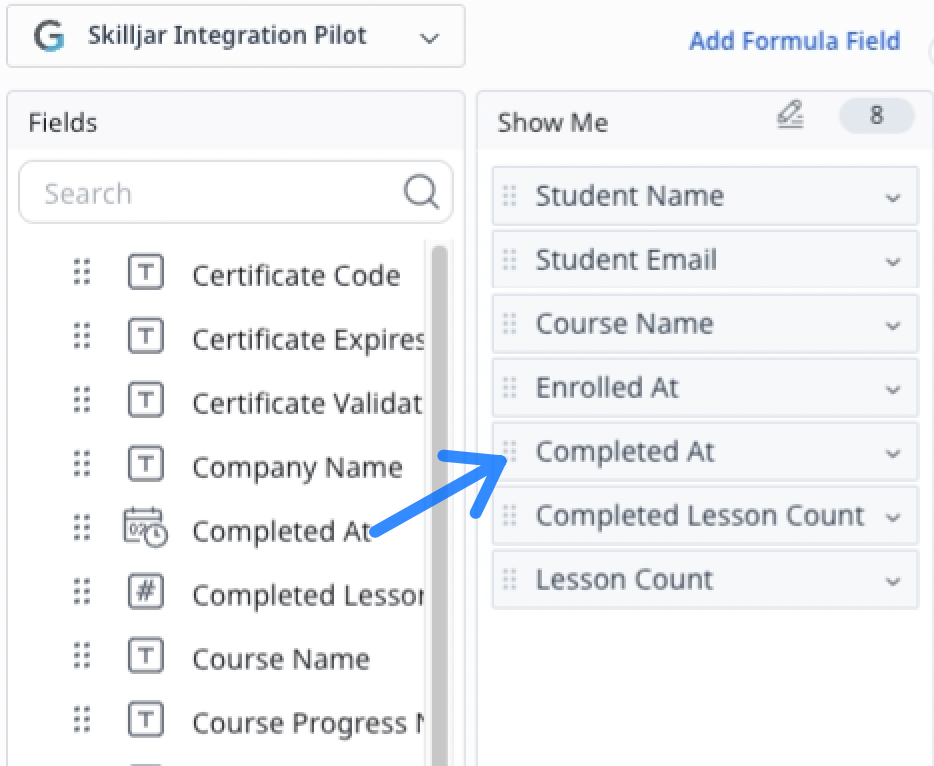Click the pencil edit icon beside Show Me
Image resolution: width=934 pixels, height=766 pixels.
coord(790,114)
